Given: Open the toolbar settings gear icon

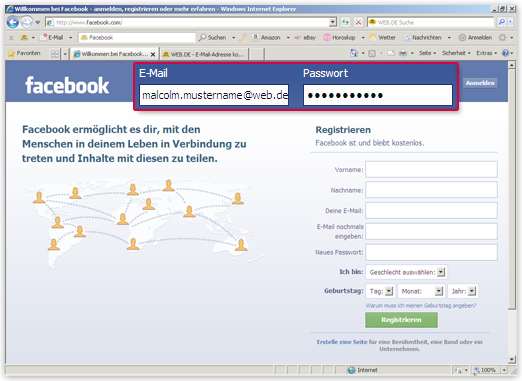Looking at the screenshot, I should (502, 38).
